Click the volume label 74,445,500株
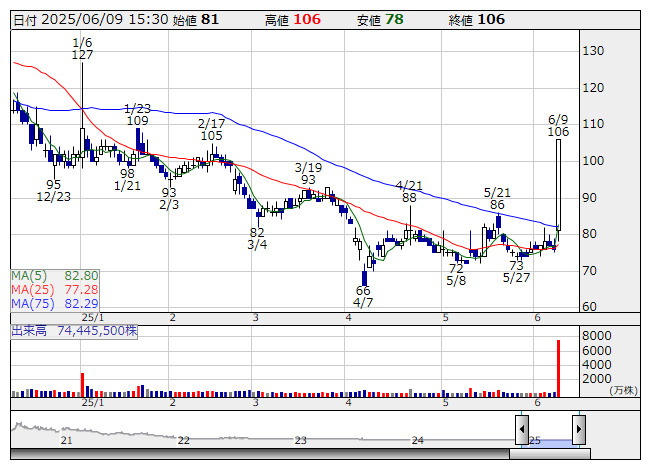Screen dimensions: 653x470 click(74, 331)
